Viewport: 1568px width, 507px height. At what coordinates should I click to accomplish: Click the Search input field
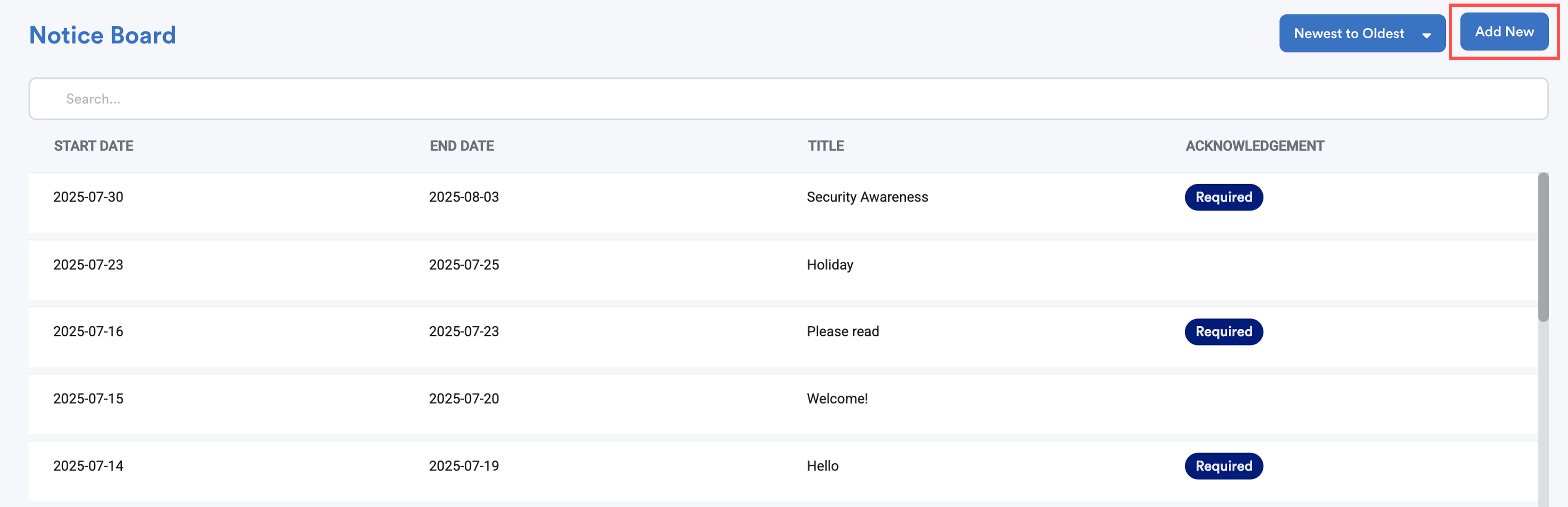pos(788,99)
